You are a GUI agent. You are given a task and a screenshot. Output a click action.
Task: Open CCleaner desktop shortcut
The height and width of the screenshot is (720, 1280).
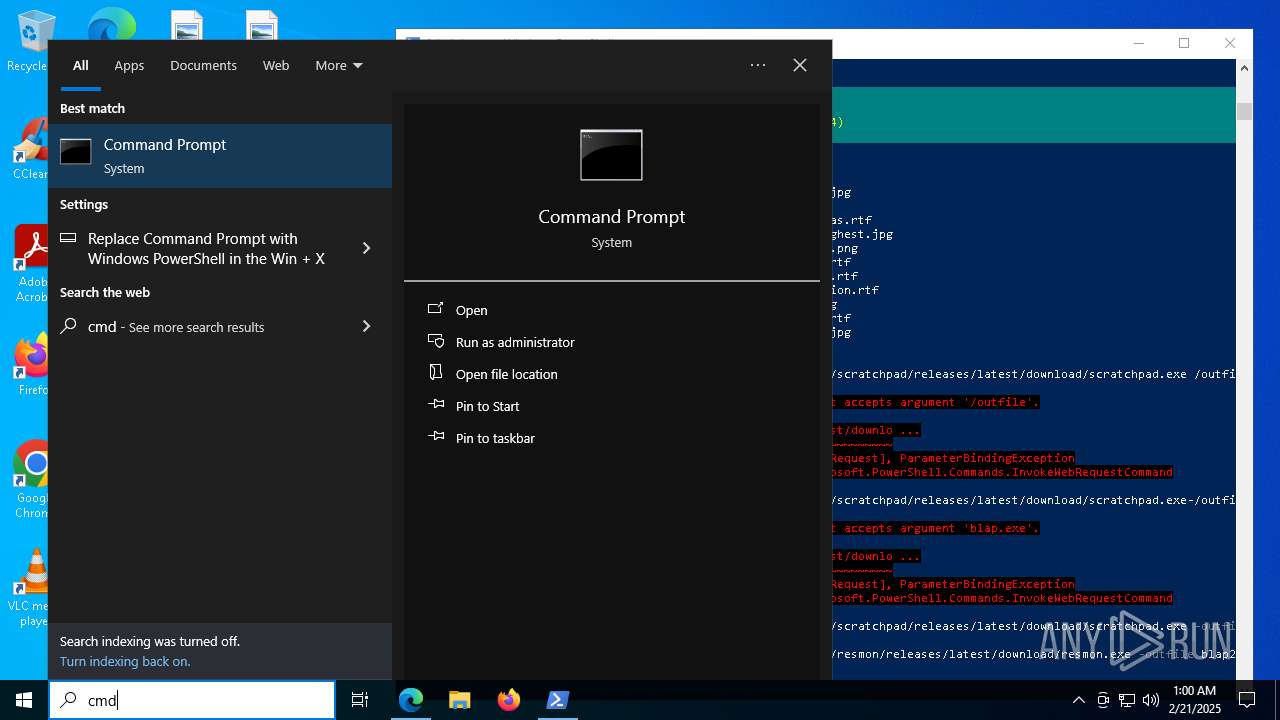click(31, 150)
